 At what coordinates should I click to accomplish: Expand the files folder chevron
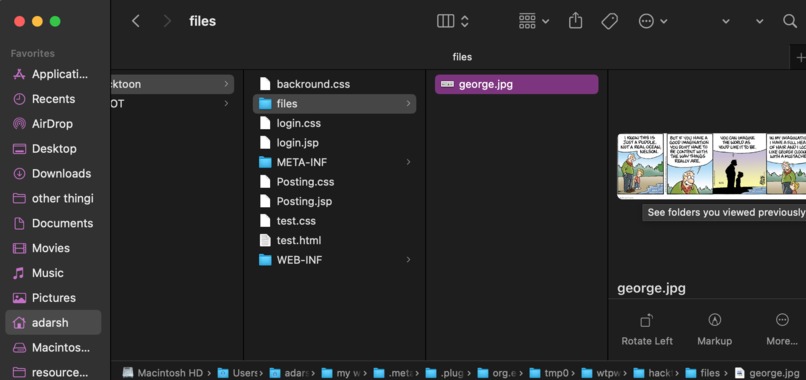[x=409, y=103]
